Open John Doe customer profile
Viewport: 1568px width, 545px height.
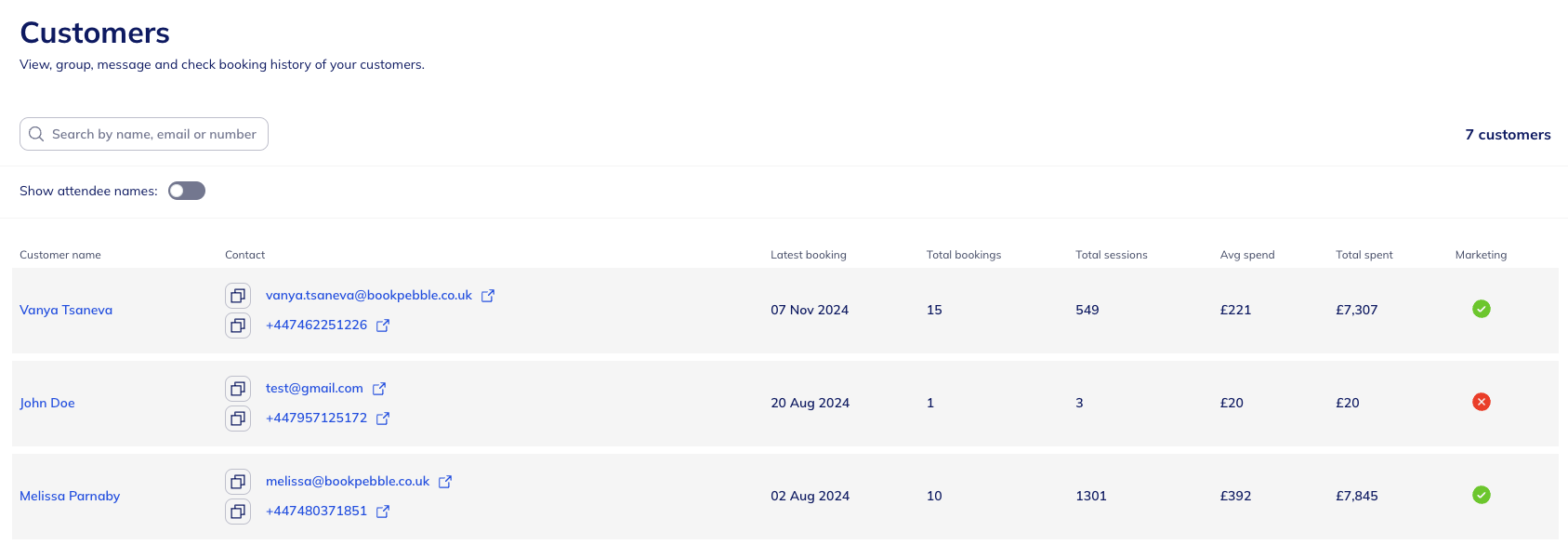[47, 403]
